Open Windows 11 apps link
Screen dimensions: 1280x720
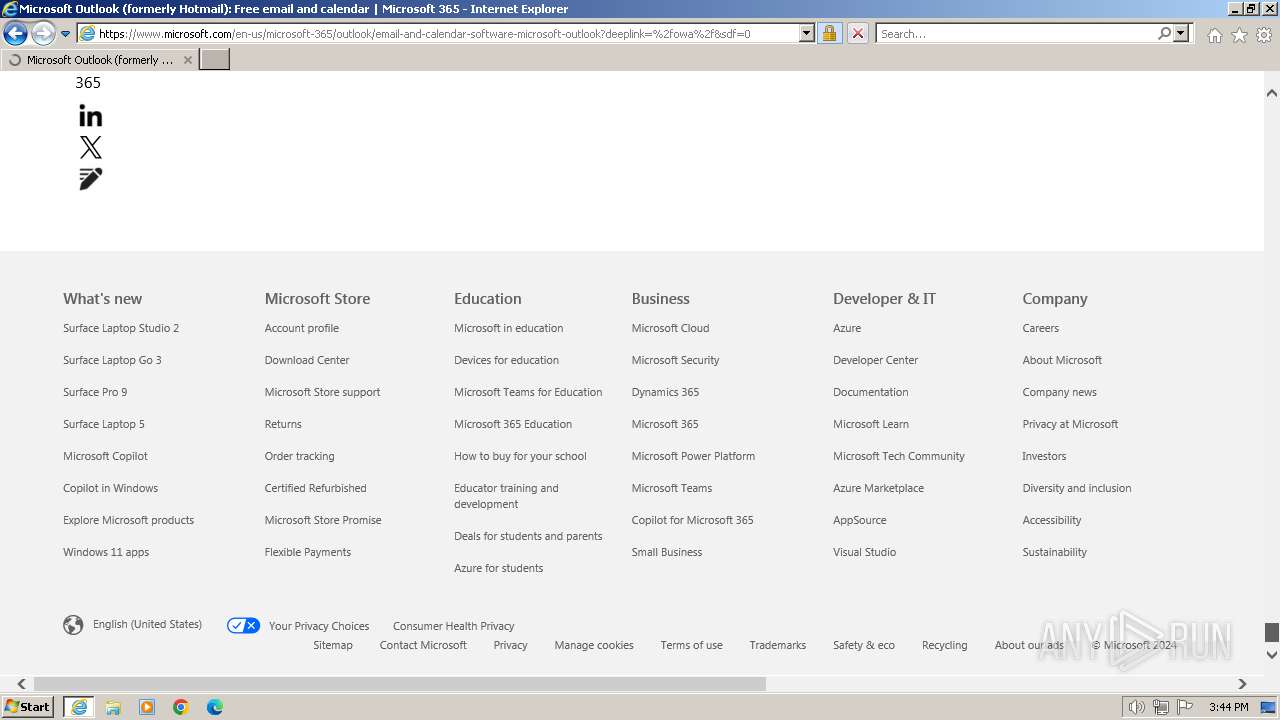[x=106, y=552]
